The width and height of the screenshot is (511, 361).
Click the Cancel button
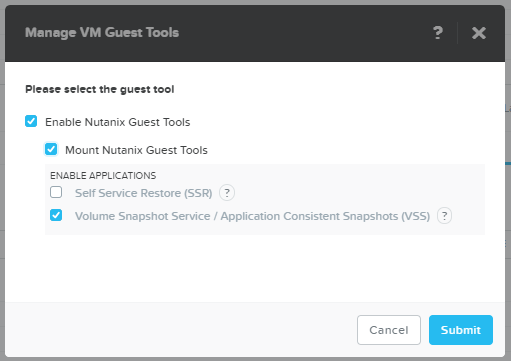click(x=389, y=330)
